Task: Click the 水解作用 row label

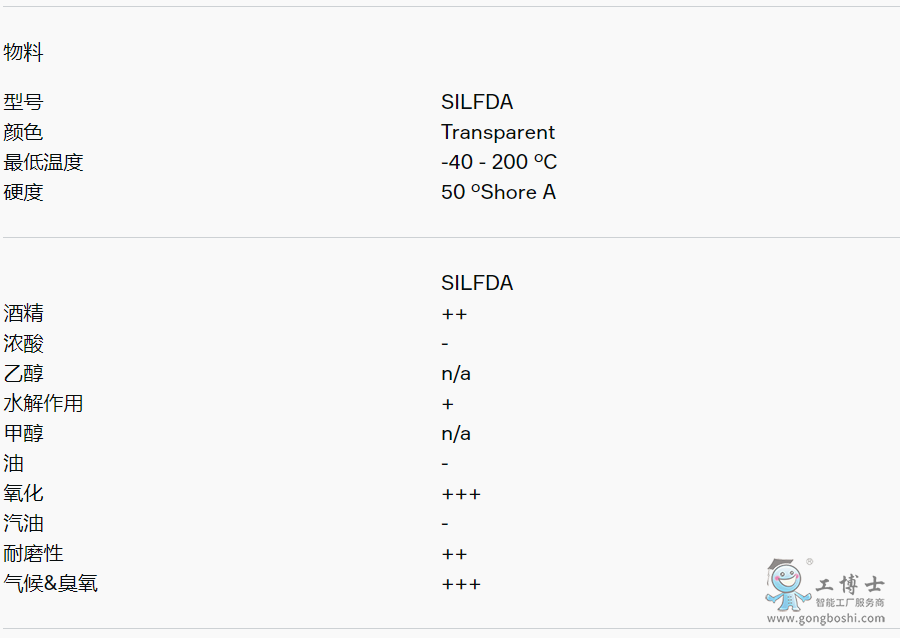Action: point(43,404)
